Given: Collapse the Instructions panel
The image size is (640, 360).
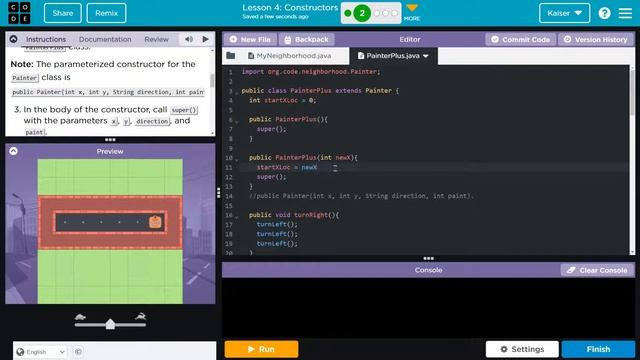Looking at the screenshot, I should point(13,39).
